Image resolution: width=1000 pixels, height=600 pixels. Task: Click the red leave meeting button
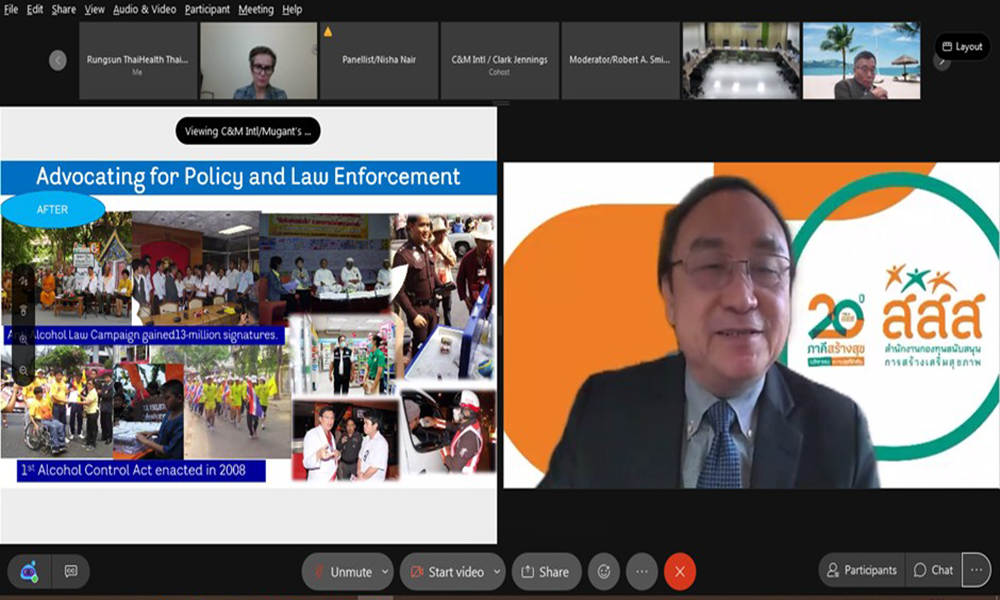point(680,572)
